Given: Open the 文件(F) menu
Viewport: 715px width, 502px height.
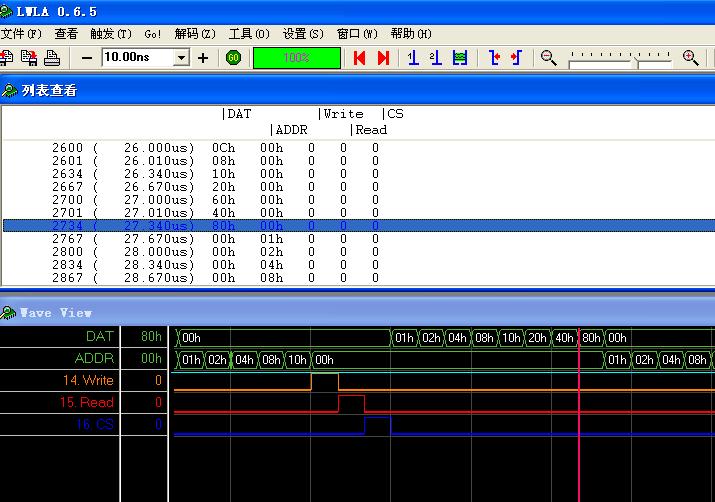Looking at the screenshot, I should (x=21, y=34).
